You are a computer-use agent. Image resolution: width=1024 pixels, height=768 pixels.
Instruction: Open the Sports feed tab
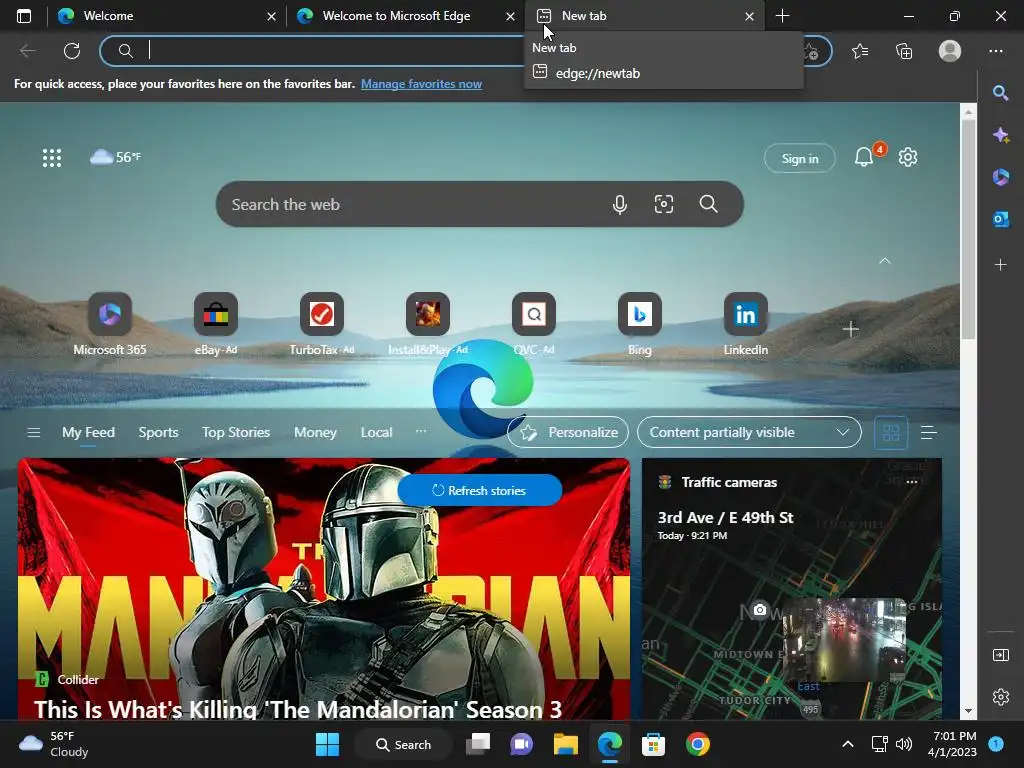[158, 432]
